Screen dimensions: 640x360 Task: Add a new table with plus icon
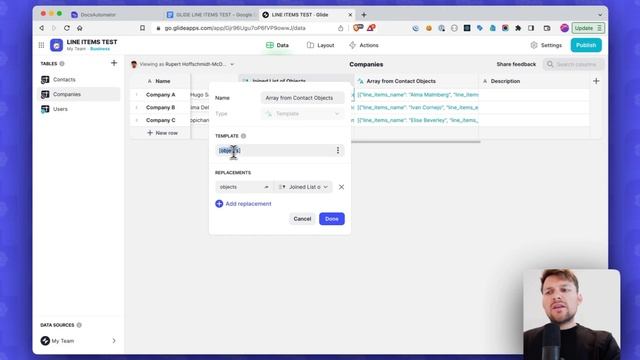pos(114,63)
